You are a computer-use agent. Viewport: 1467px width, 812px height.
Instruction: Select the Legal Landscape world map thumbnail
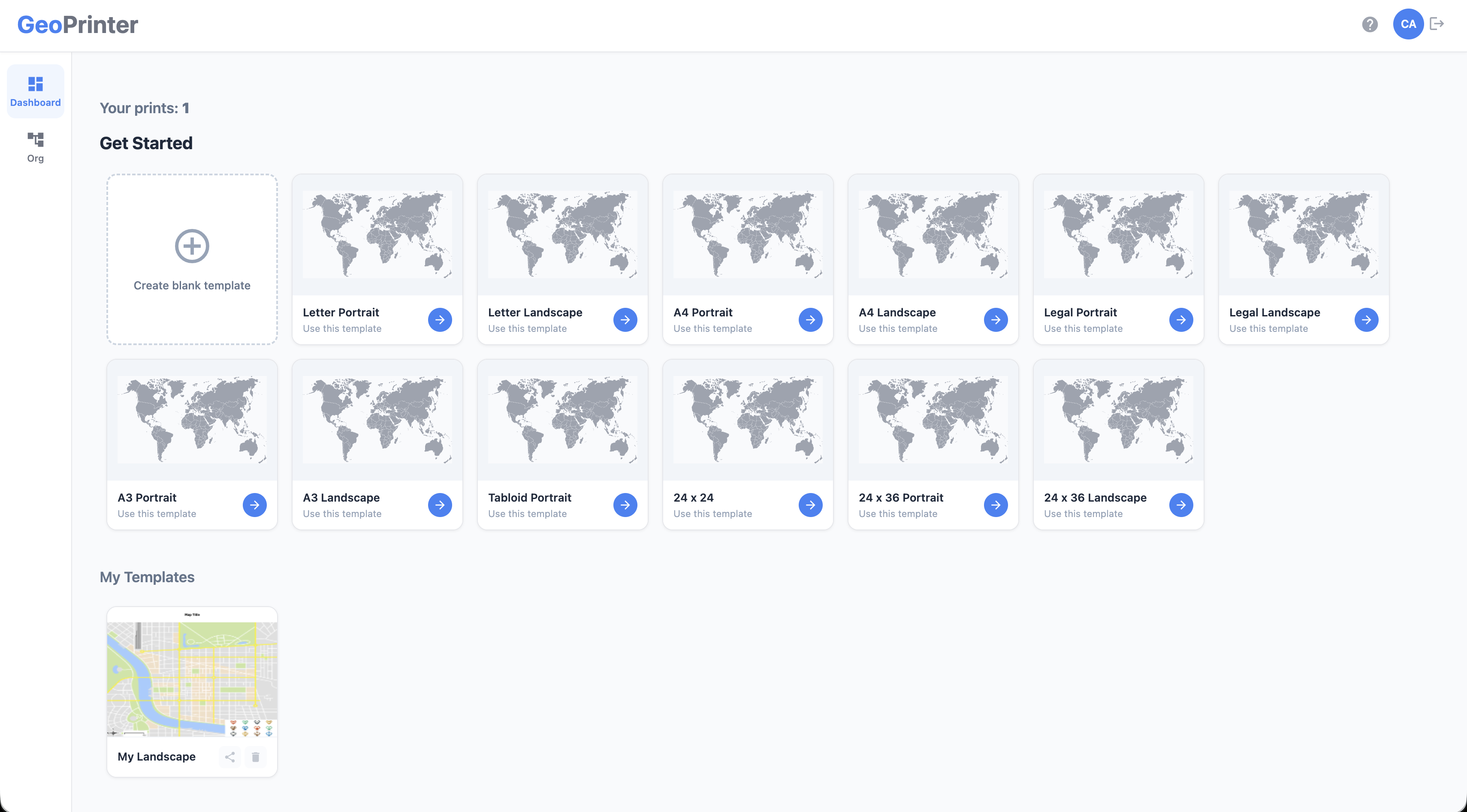[x=1304, y=235]
